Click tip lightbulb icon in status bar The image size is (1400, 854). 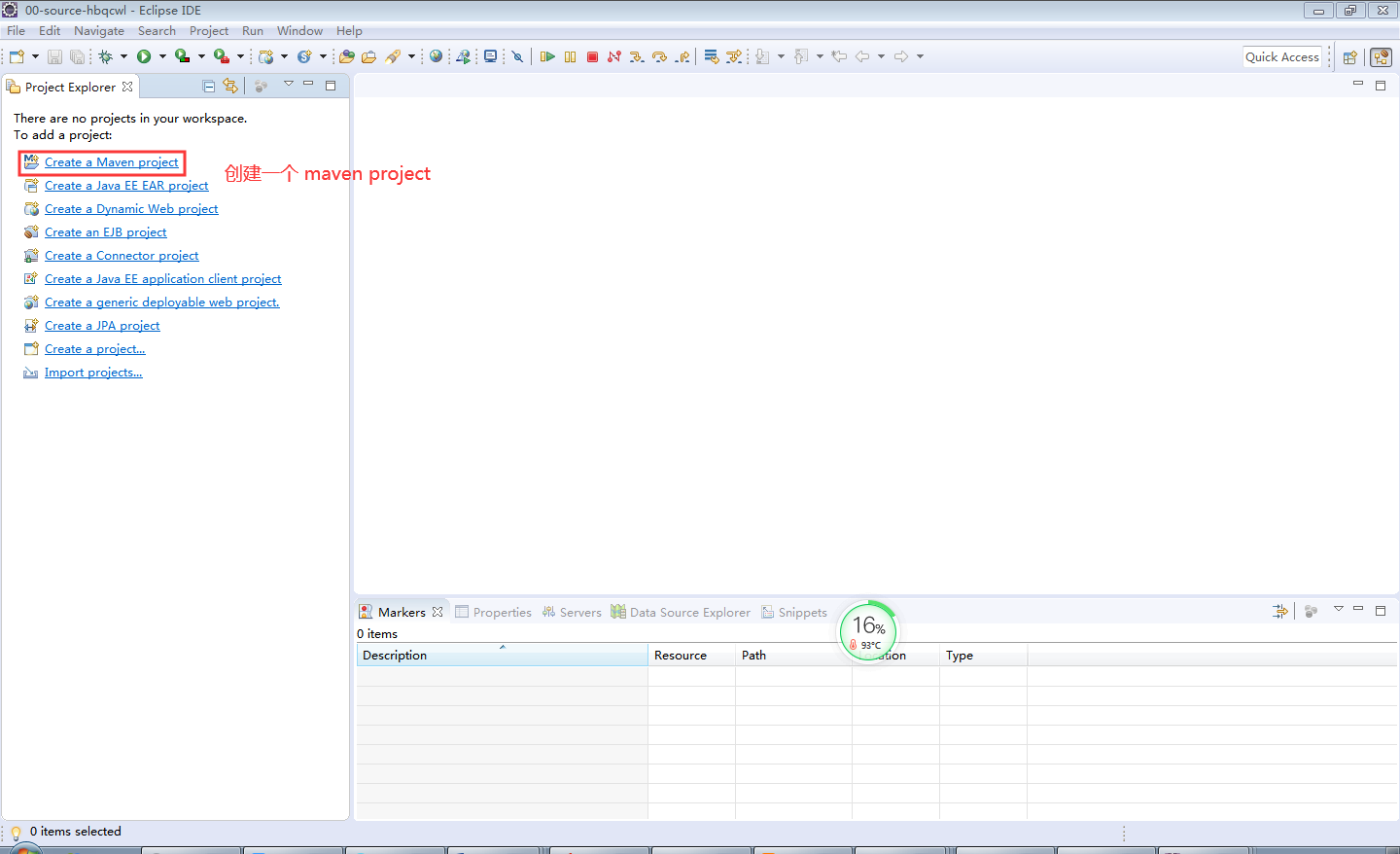16,833
